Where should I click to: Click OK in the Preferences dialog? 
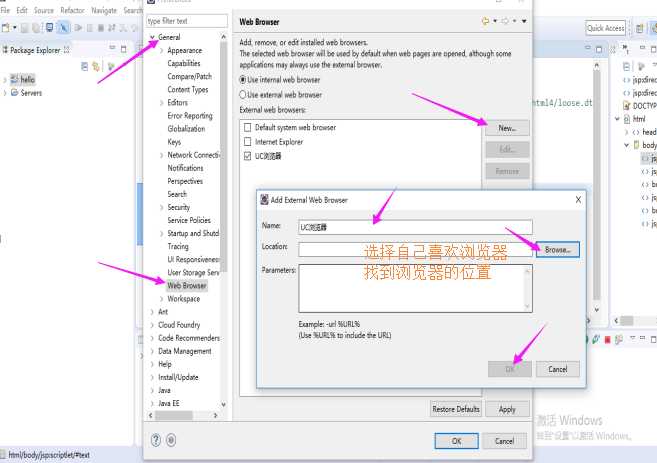[456, 441]
